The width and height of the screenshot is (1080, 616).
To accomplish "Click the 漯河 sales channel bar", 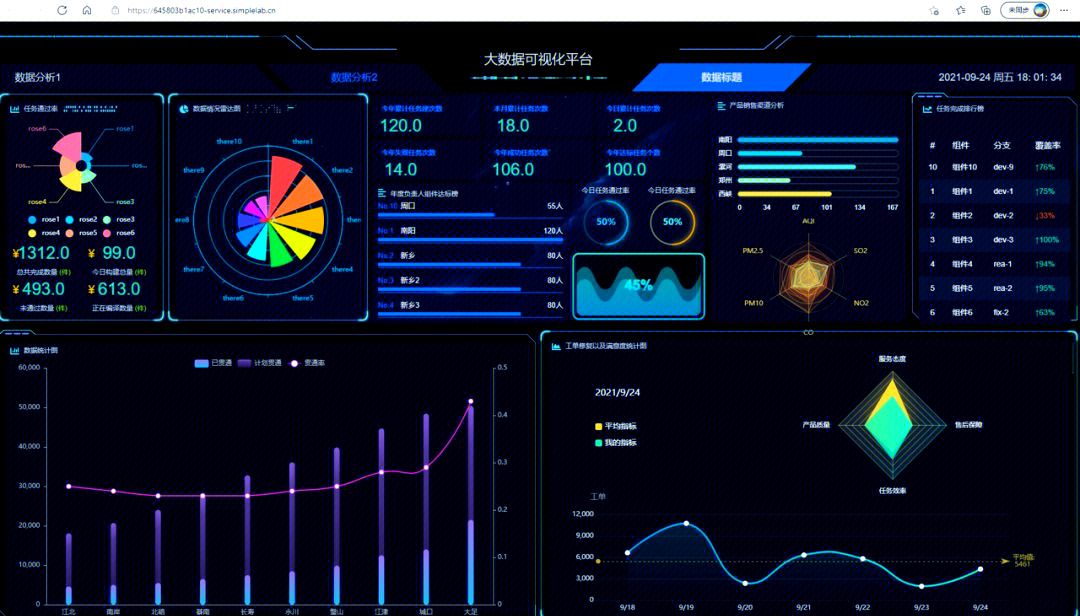I will 797,167.
